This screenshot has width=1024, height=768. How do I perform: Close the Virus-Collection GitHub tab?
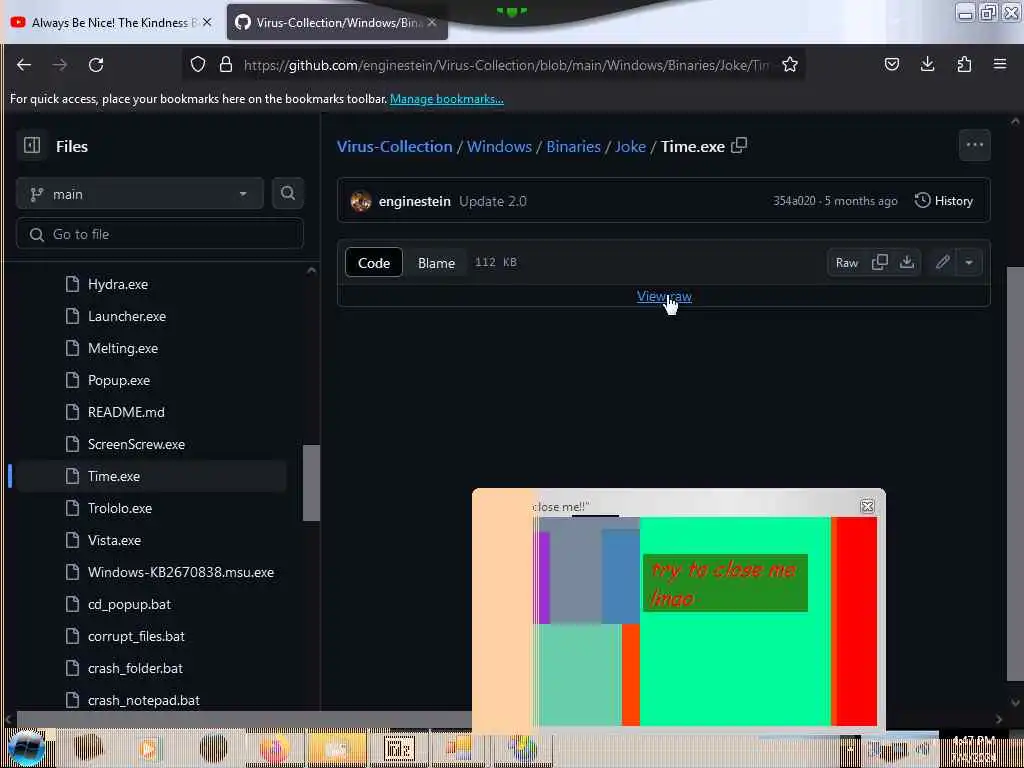coord(432,23)
